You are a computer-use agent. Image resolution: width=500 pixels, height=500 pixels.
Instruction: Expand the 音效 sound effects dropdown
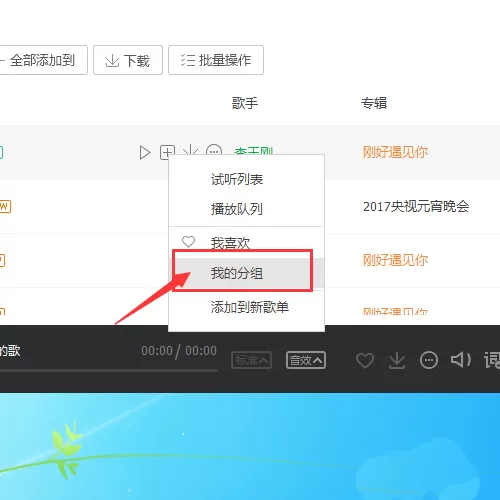pos(306,360)
